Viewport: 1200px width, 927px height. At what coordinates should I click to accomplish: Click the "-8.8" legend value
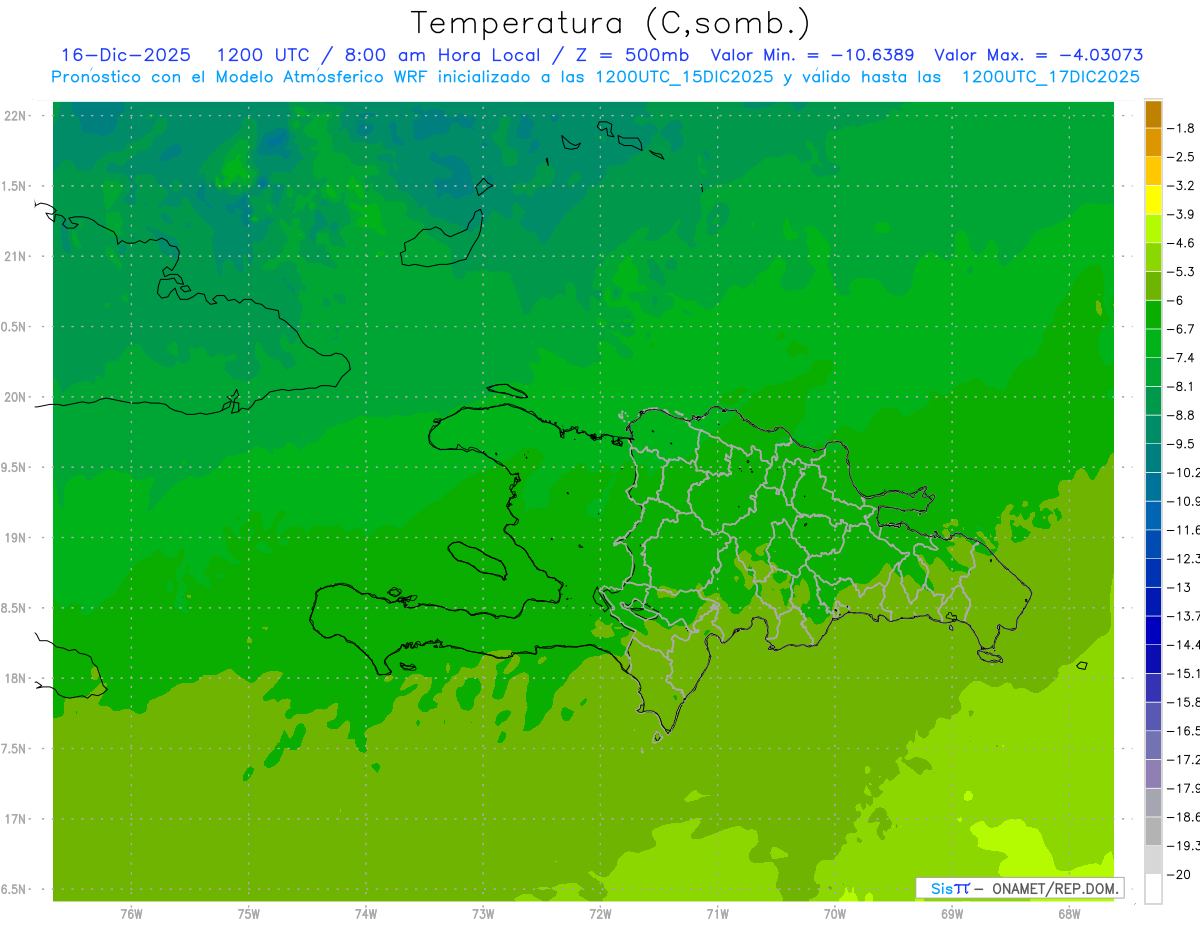click(1183, 415)
